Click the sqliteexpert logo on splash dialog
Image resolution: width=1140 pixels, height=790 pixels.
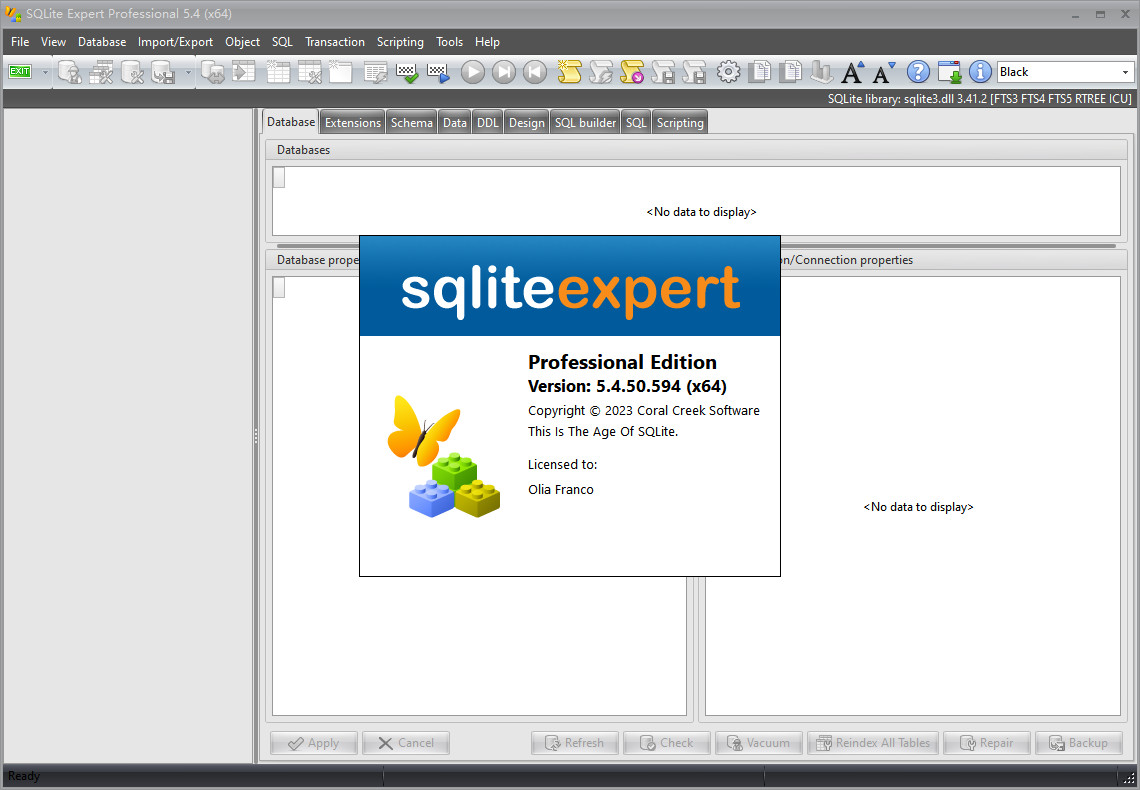click(x=570, y=290)
